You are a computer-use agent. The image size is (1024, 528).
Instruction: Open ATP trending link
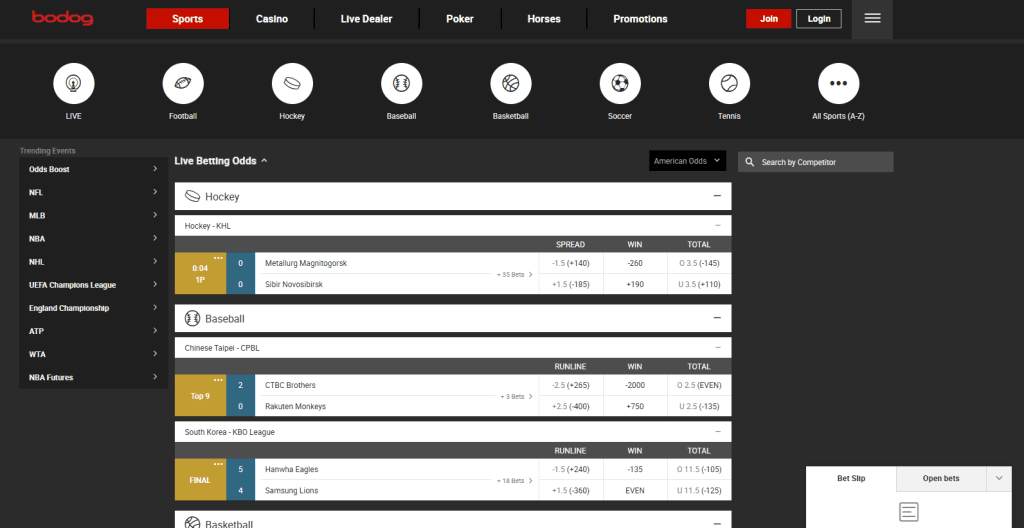93,331
